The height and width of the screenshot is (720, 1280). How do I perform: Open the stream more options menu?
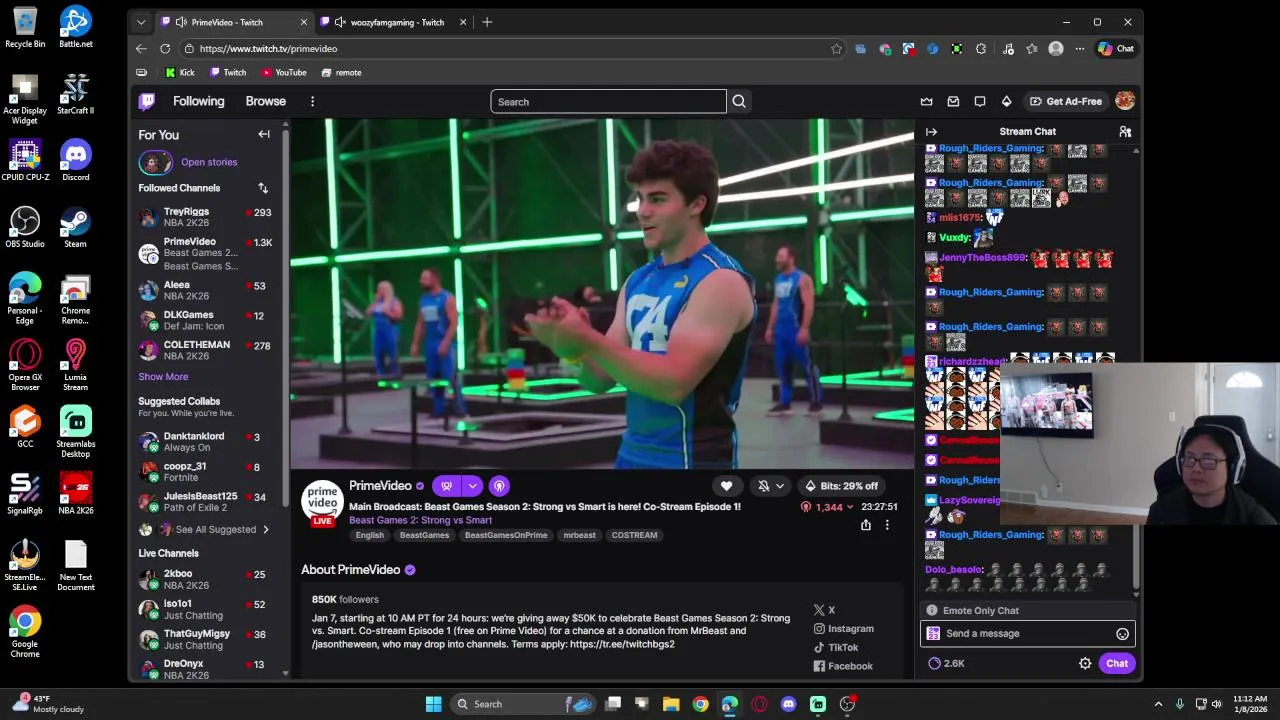[886, 525]
